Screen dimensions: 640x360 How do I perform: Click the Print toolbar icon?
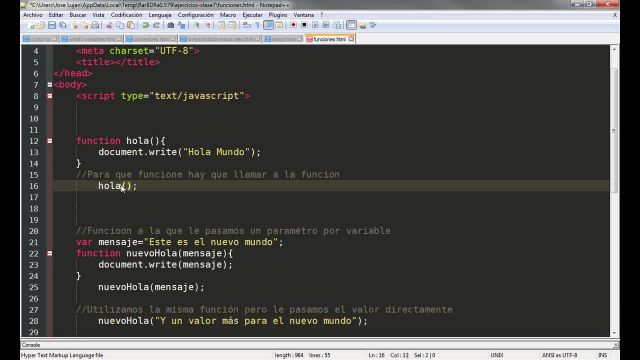point(95,25)
